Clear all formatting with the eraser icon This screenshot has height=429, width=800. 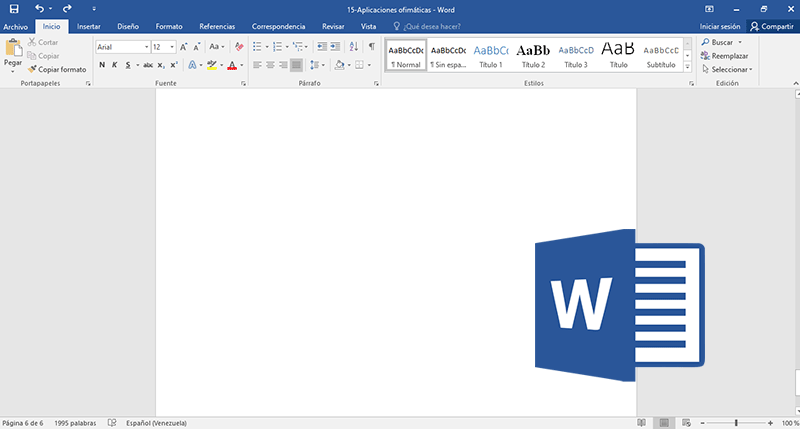point(239,47)
